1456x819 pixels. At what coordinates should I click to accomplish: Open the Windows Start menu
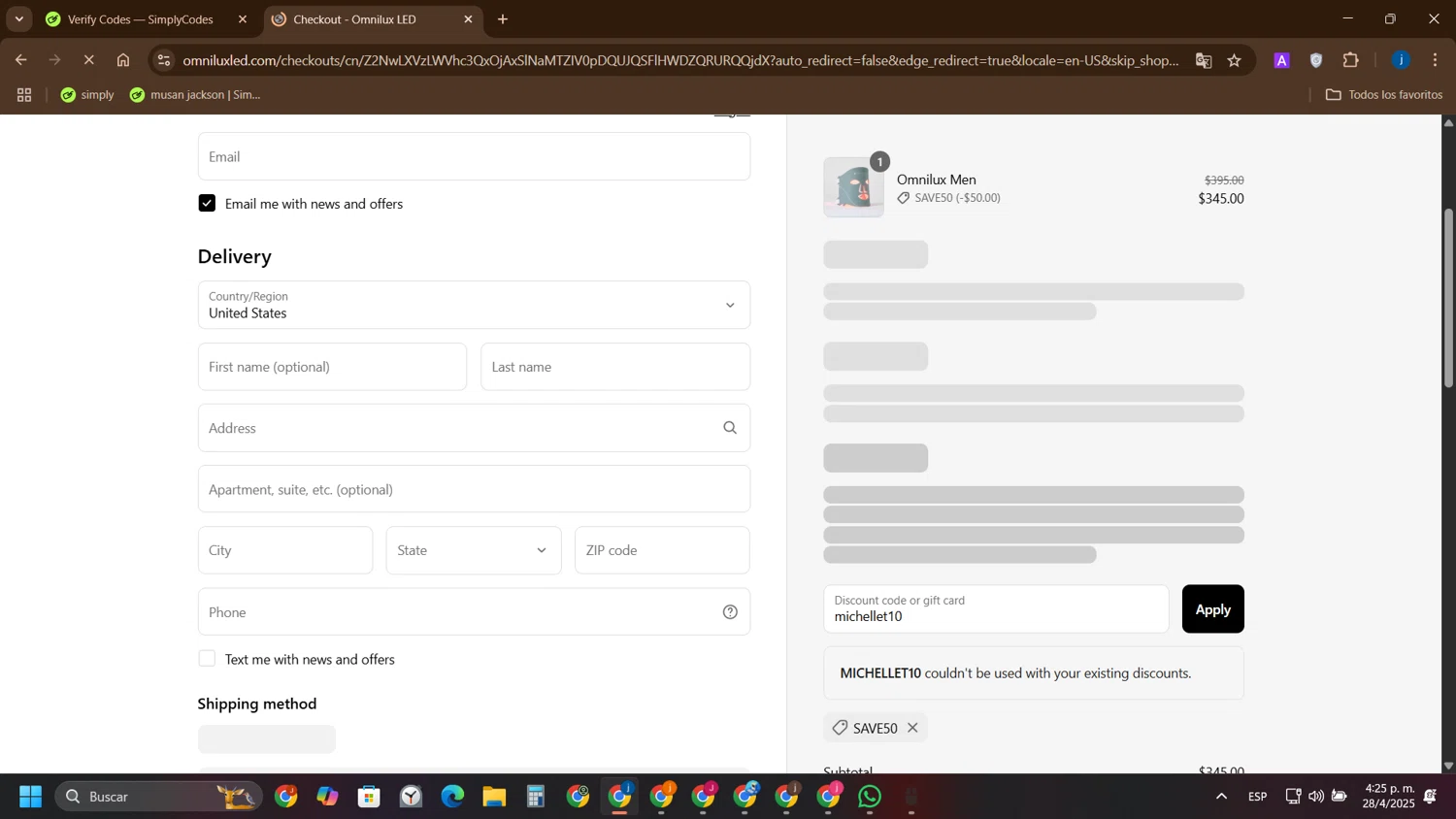click(30, 797)
